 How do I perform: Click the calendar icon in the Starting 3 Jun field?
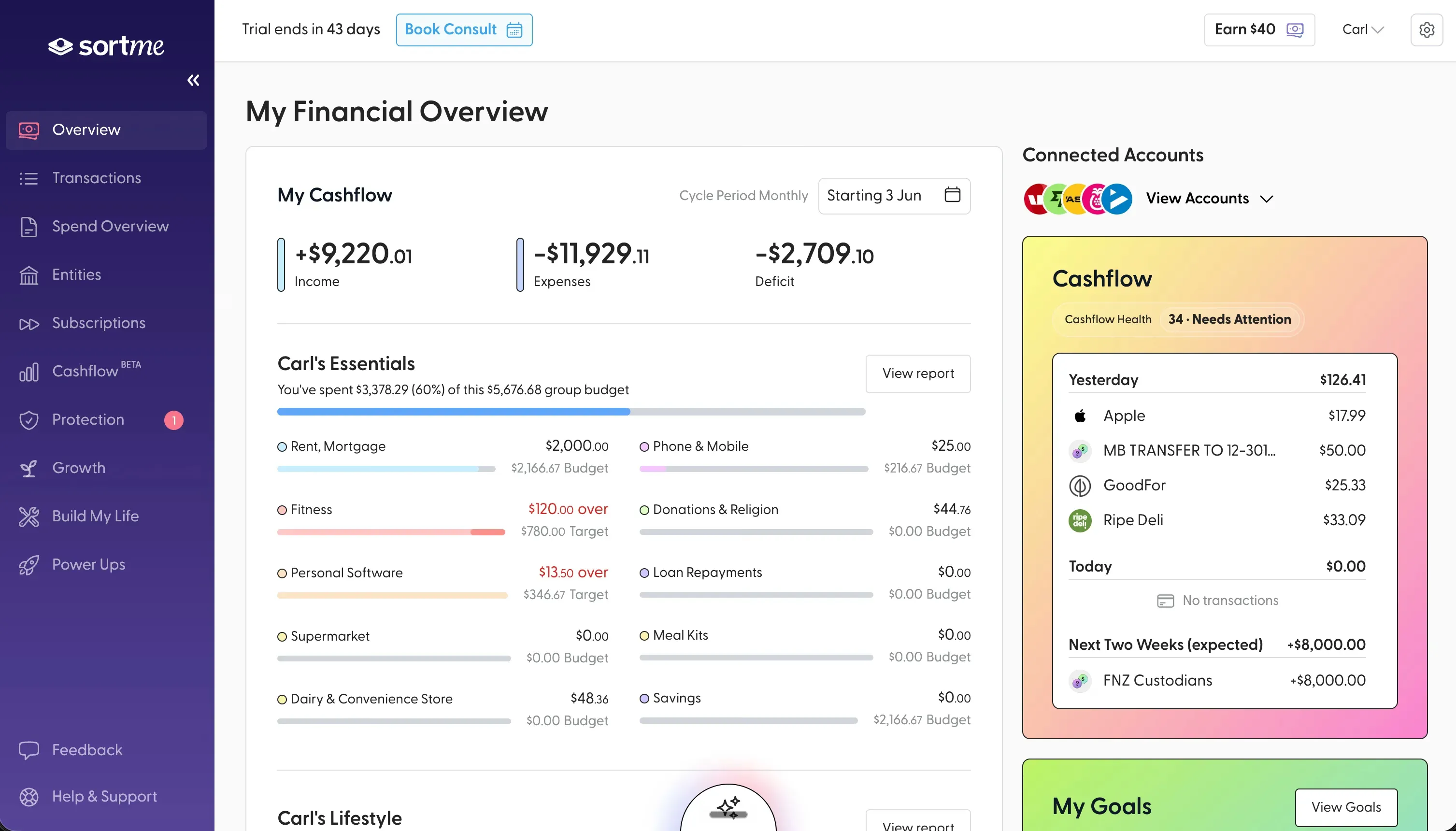[952, 195]
